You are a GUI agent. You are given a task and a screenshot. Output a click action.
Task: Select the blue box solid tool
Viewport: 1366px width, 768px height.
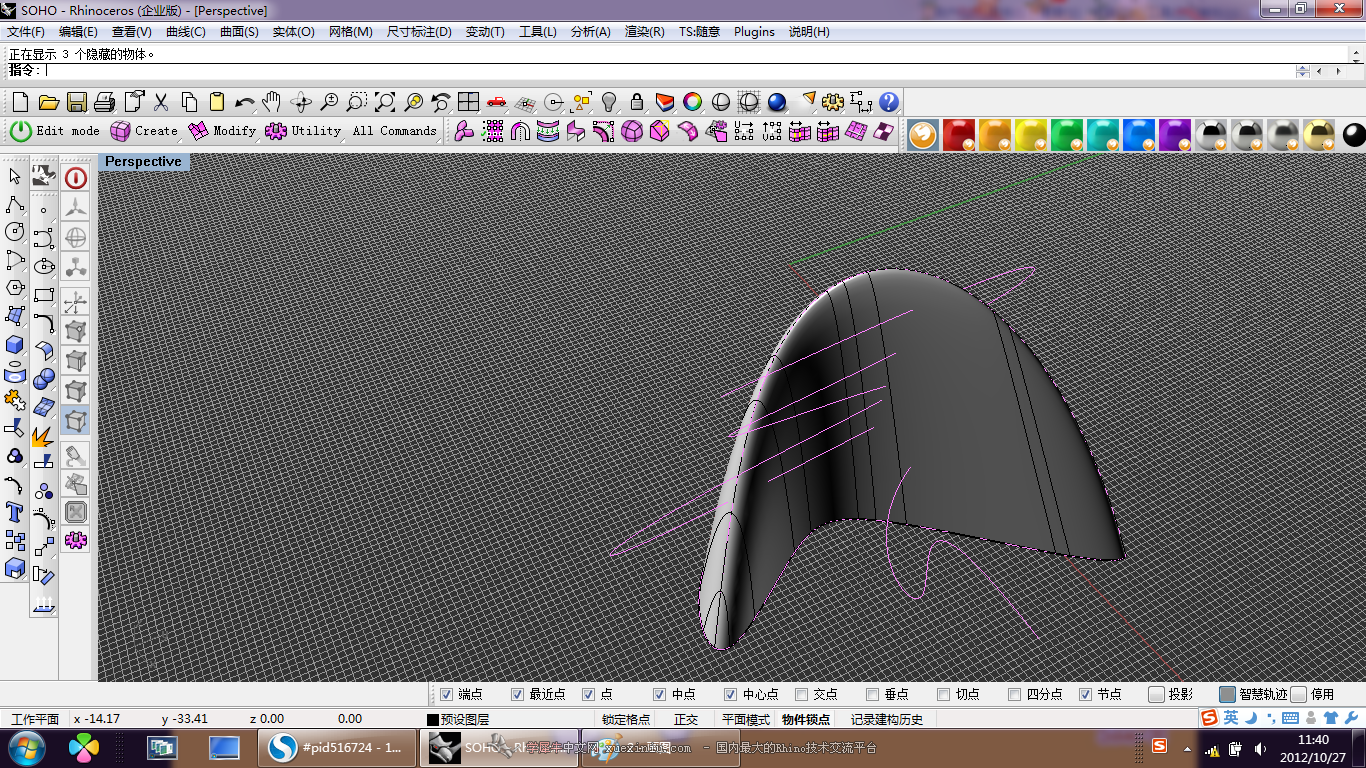click(15, 345)
